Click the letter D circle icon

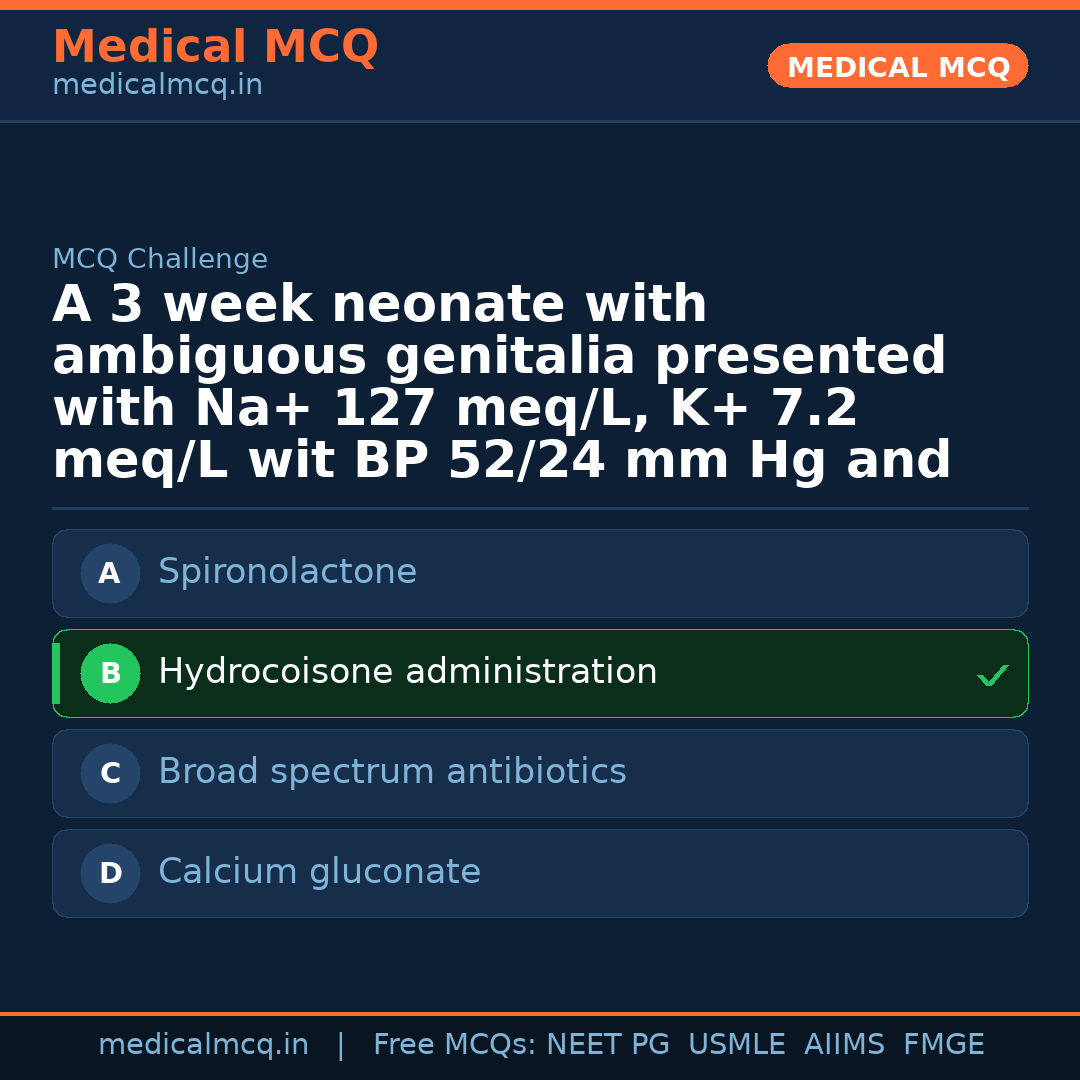click(110, 874)
